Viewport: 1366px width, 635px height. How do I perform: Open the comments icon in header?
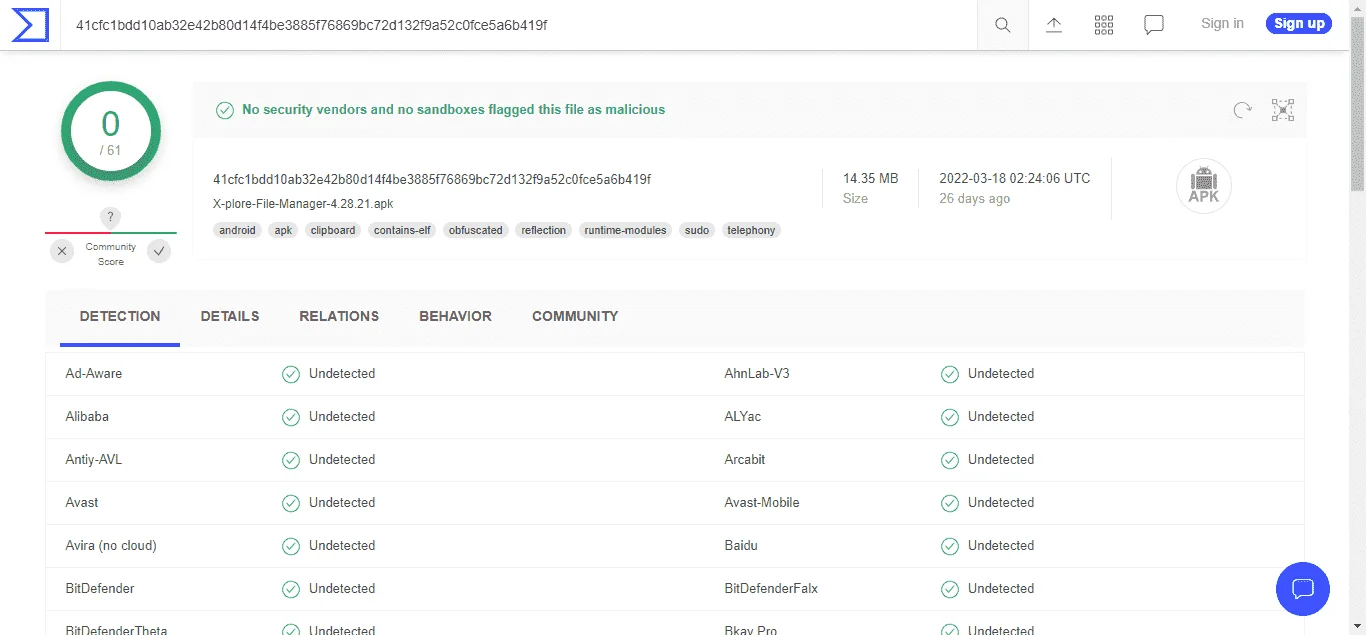[x=1154, y=25]
